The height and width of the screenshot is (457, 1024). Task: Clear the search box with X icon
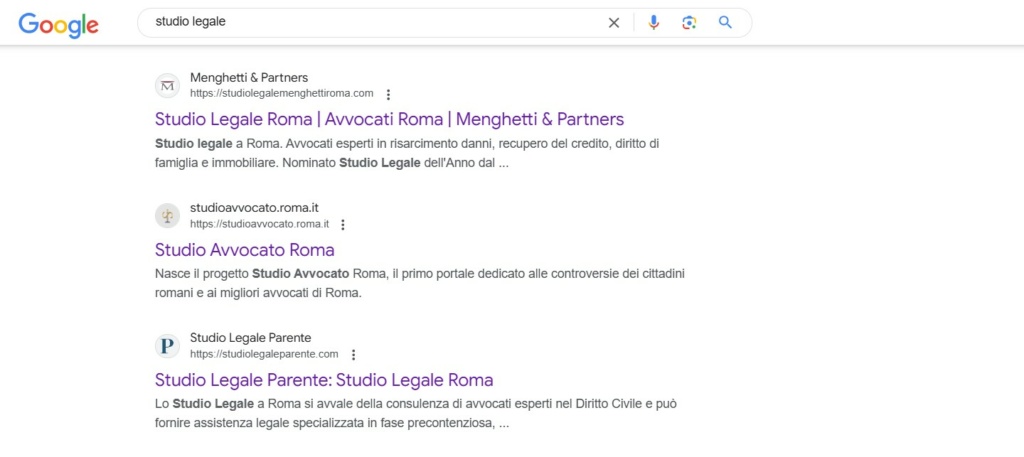tap(614, 23)
